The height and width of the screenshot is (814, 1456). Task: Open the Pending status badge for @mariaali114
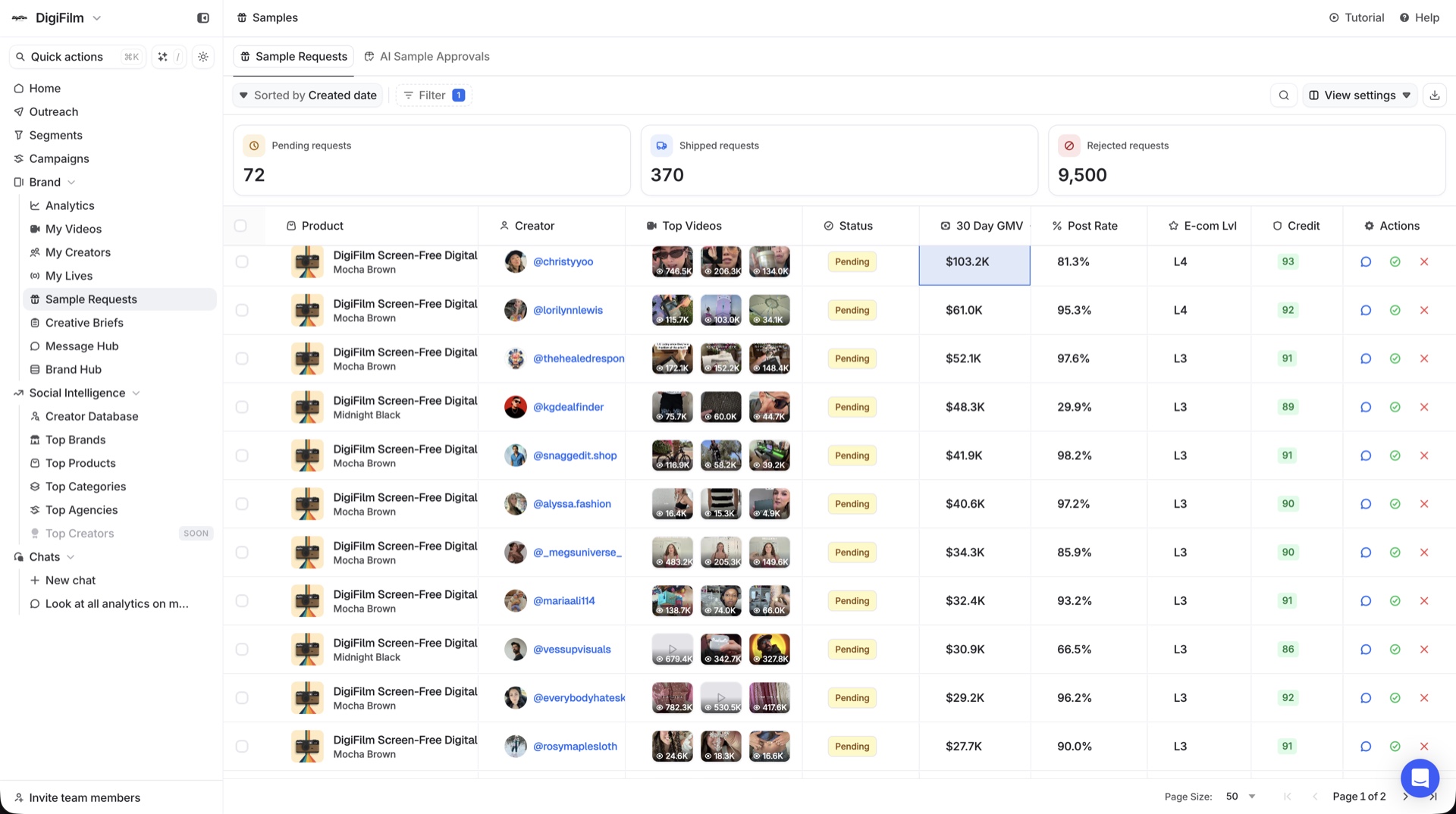point(852,601)
